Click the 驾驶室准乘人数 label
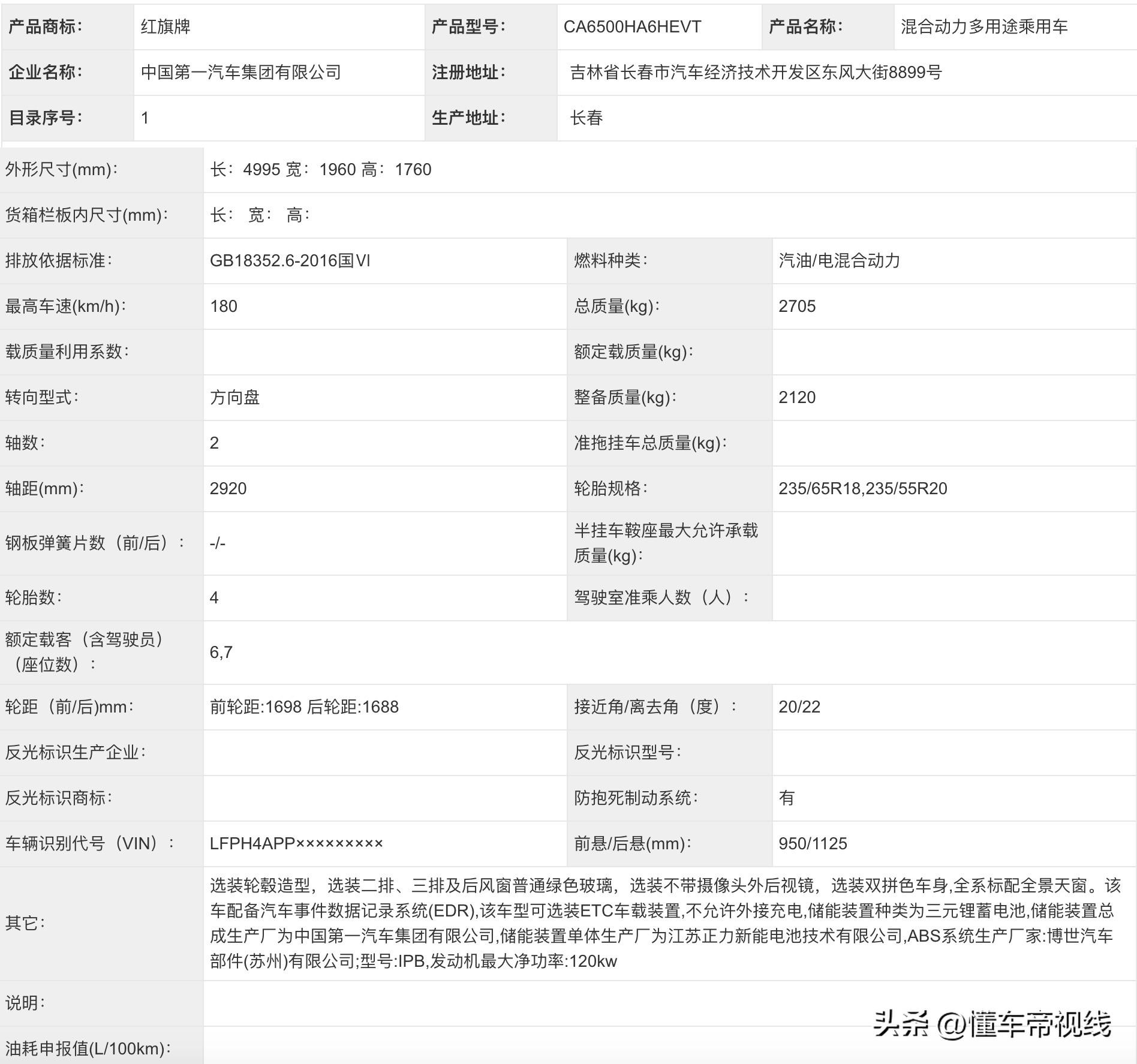This screenshot has height=1064, width=1137. [661, 597]
